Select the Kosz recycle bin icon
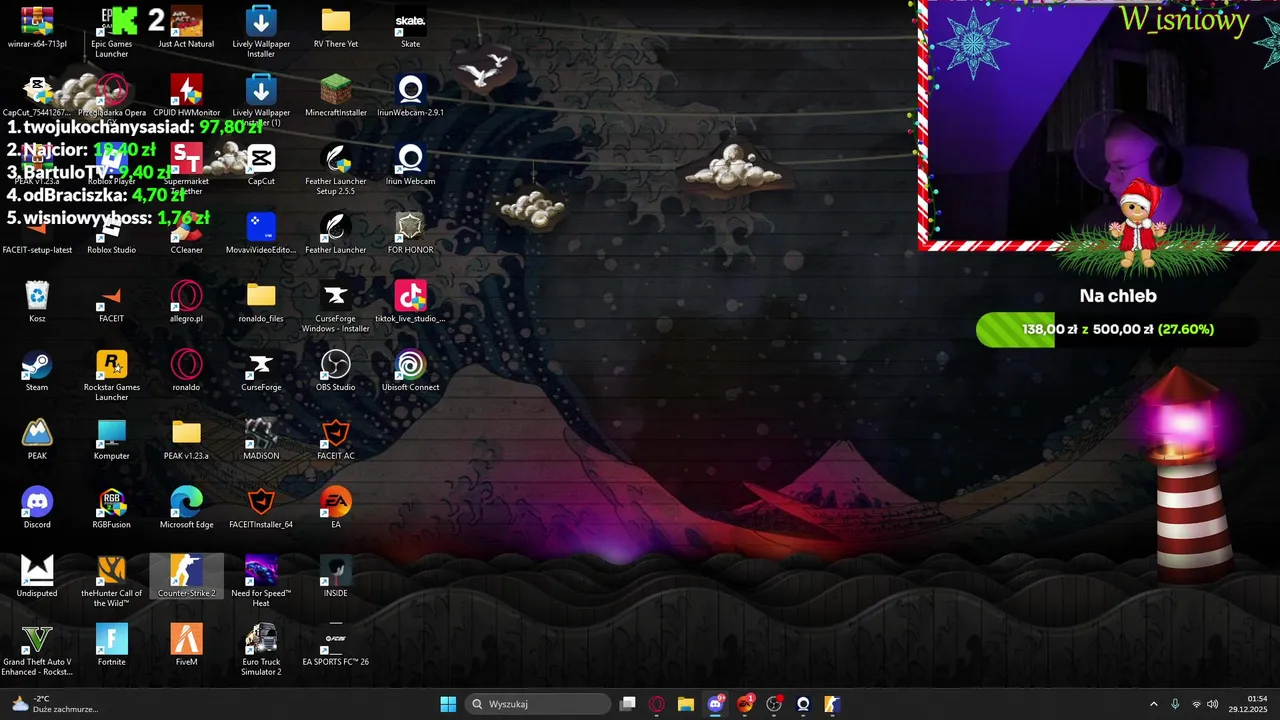 (37, 302)
